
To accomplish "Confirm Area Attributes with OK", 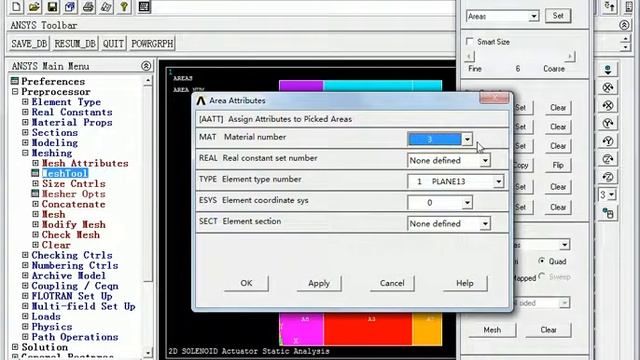I will [x=246, y=283].
